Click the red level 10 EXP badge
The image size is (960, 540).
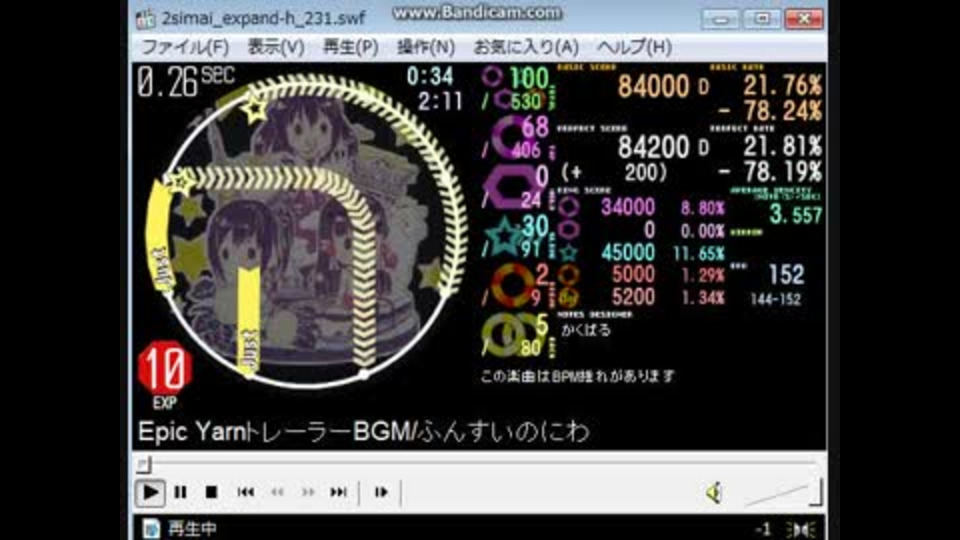point(165,369)
